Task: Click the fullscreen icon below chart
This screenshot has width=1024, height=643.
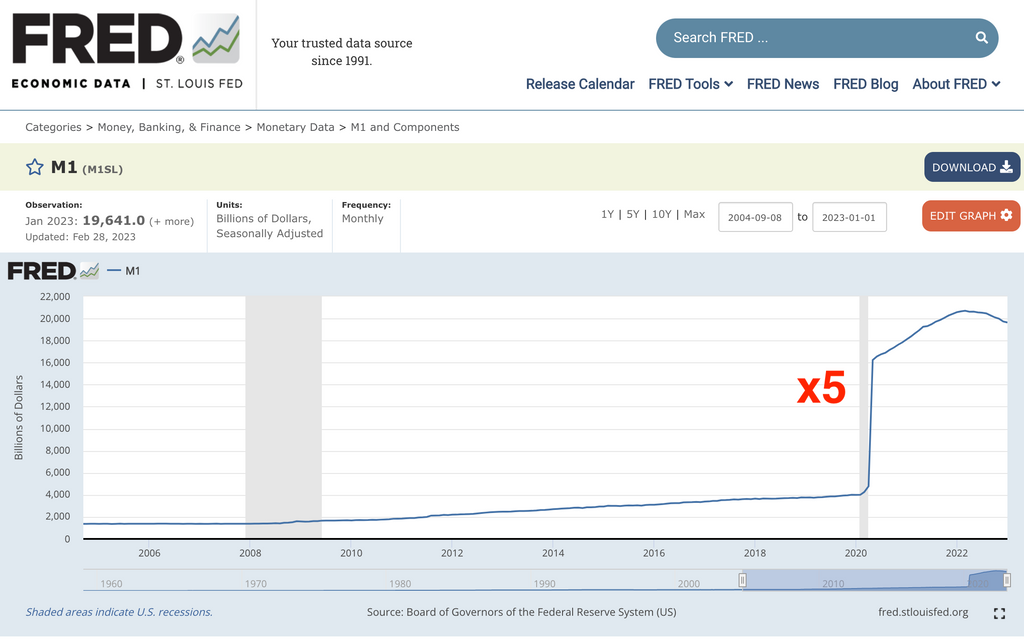Action: click(999, 613)
